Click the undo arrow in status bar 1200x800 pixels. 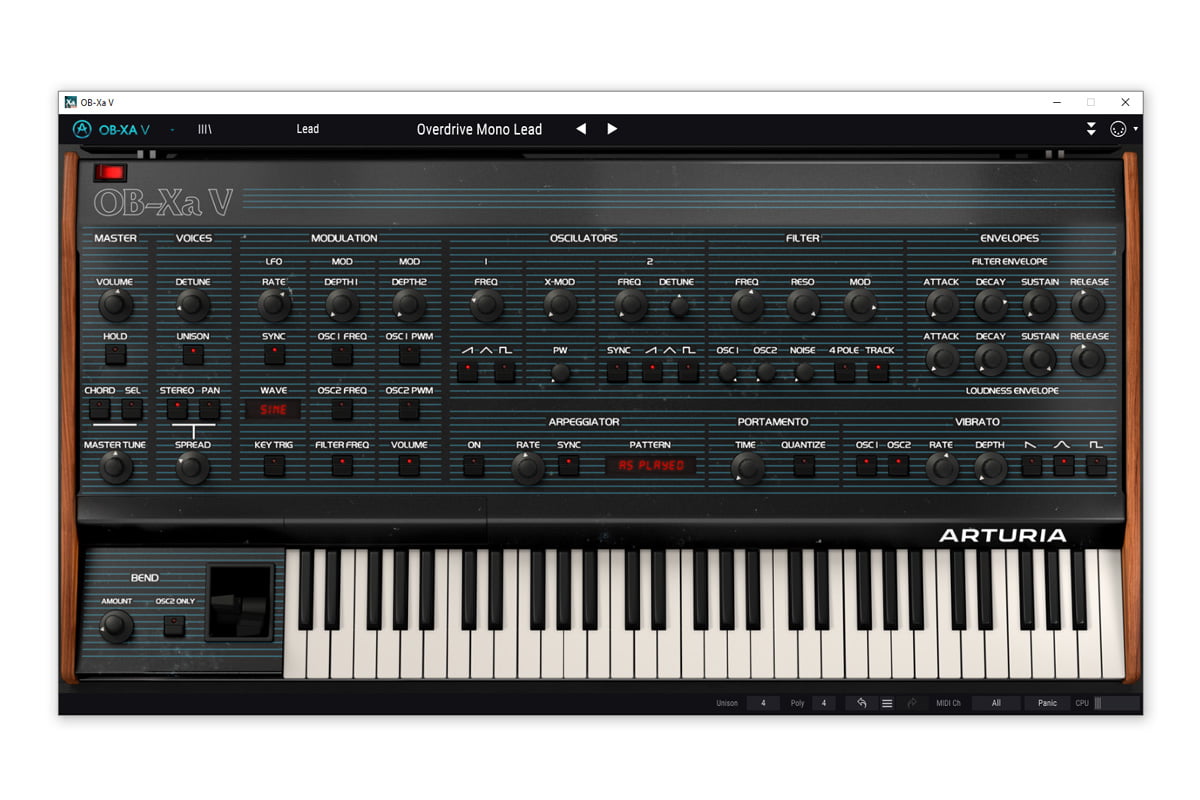pos(862,703)
